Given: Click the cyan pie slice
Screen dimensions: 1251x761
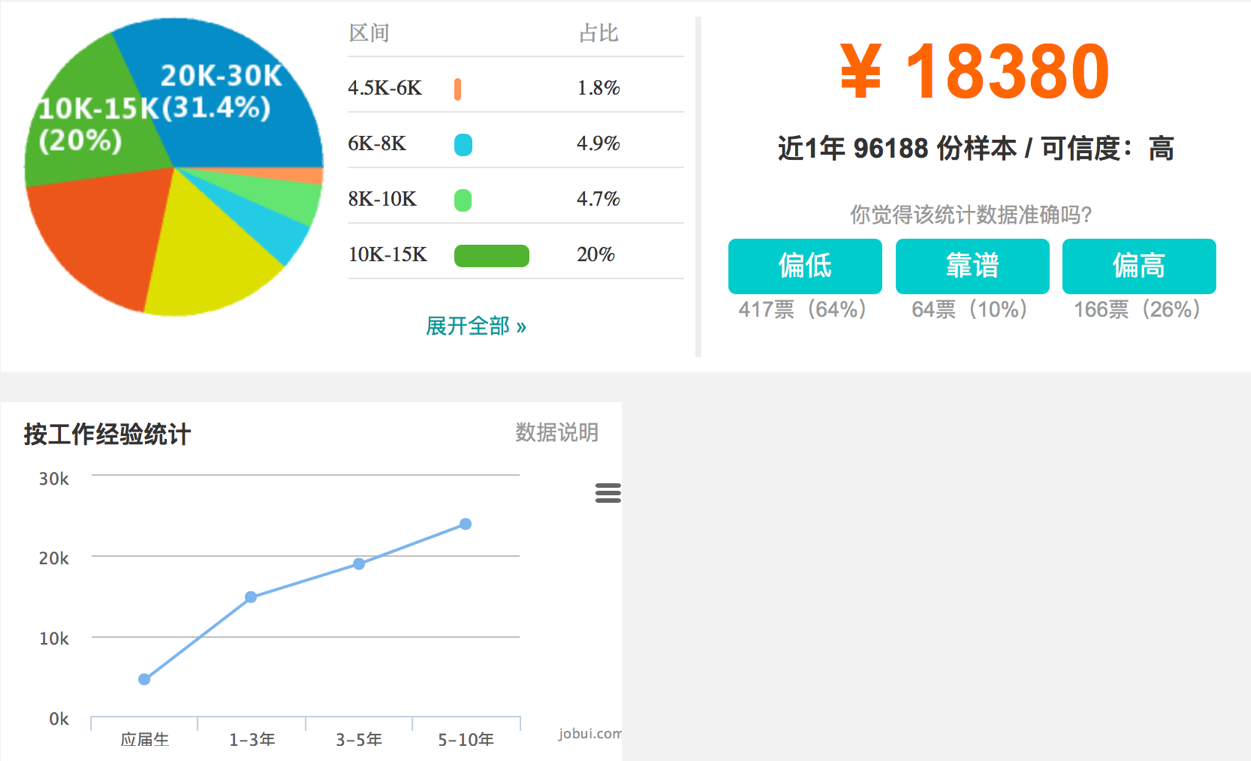Looking at the screenshot, I should click(275, 228).
